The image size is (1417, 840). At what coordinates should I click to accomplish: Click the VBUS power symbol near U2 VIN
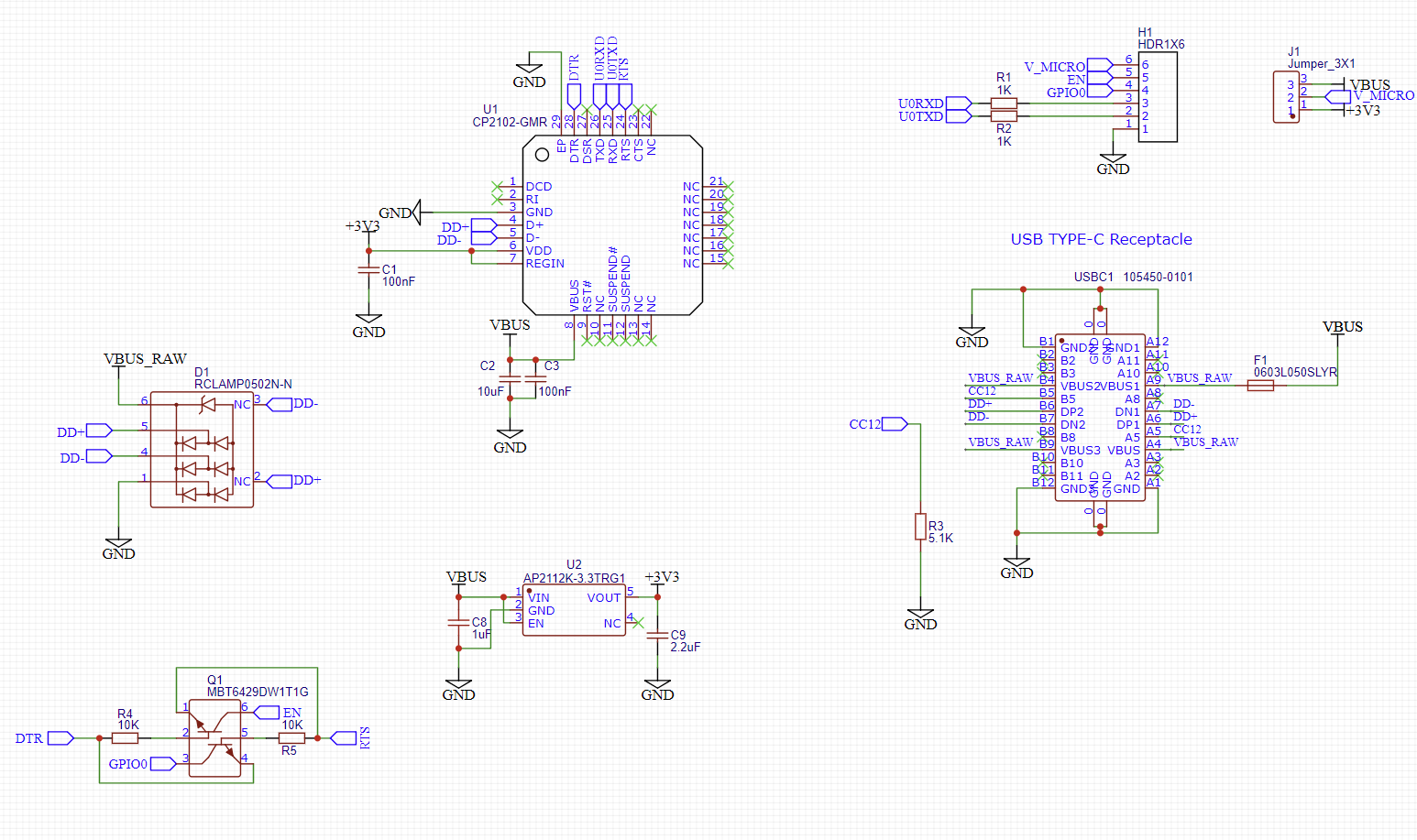pyautogui.click(x=467, y=578)
